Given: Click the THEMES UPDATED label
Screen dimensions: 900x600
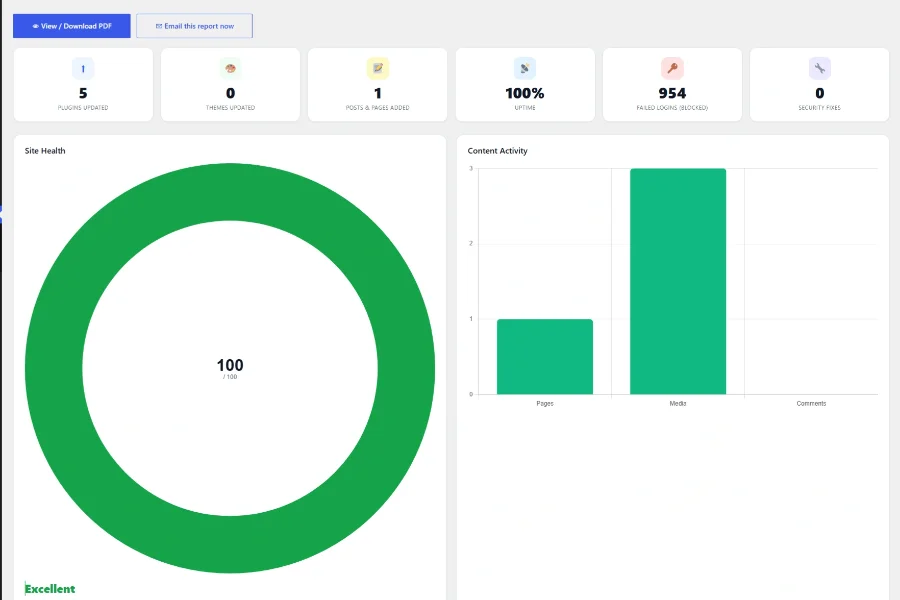Looking at the screenshot, I should point(230,108).
